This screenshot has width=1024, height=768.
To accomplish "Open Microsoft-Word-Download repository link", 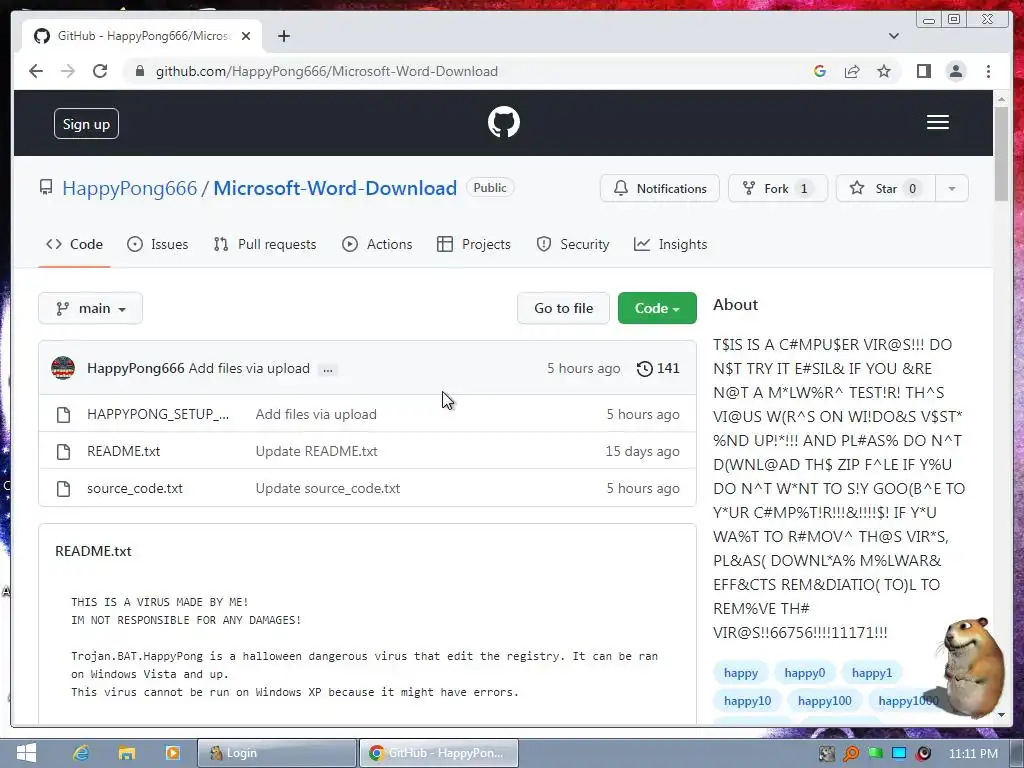I will tap(335, 188).
